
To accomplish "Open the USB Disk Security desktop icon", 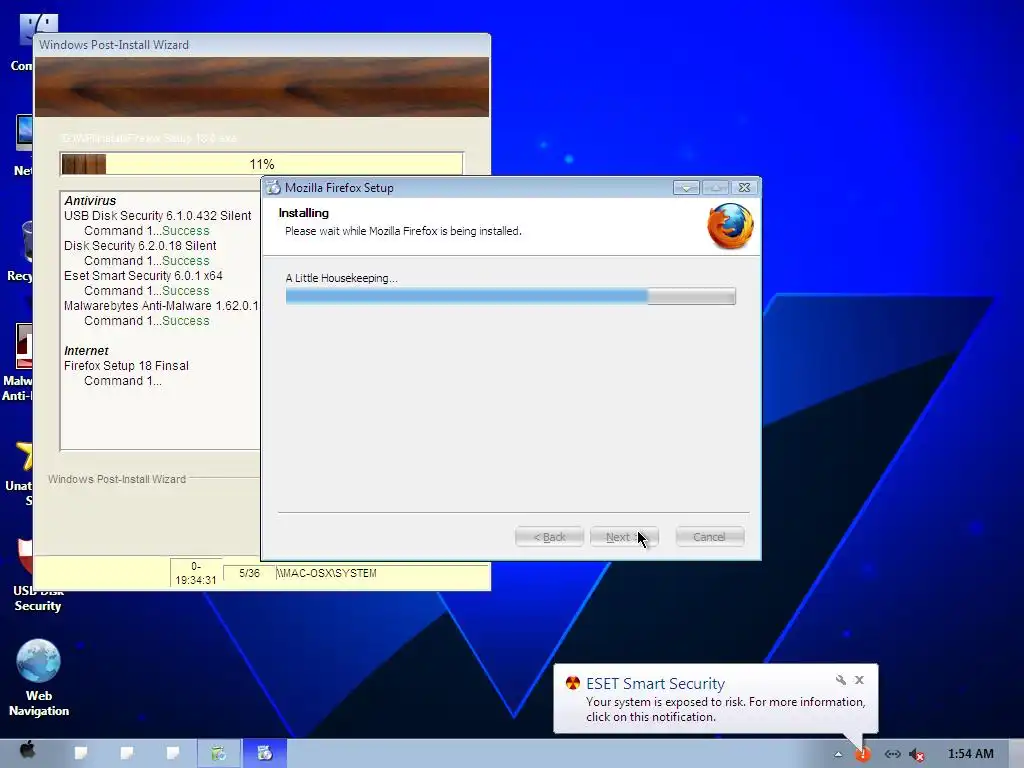I will tap(37, 575).
